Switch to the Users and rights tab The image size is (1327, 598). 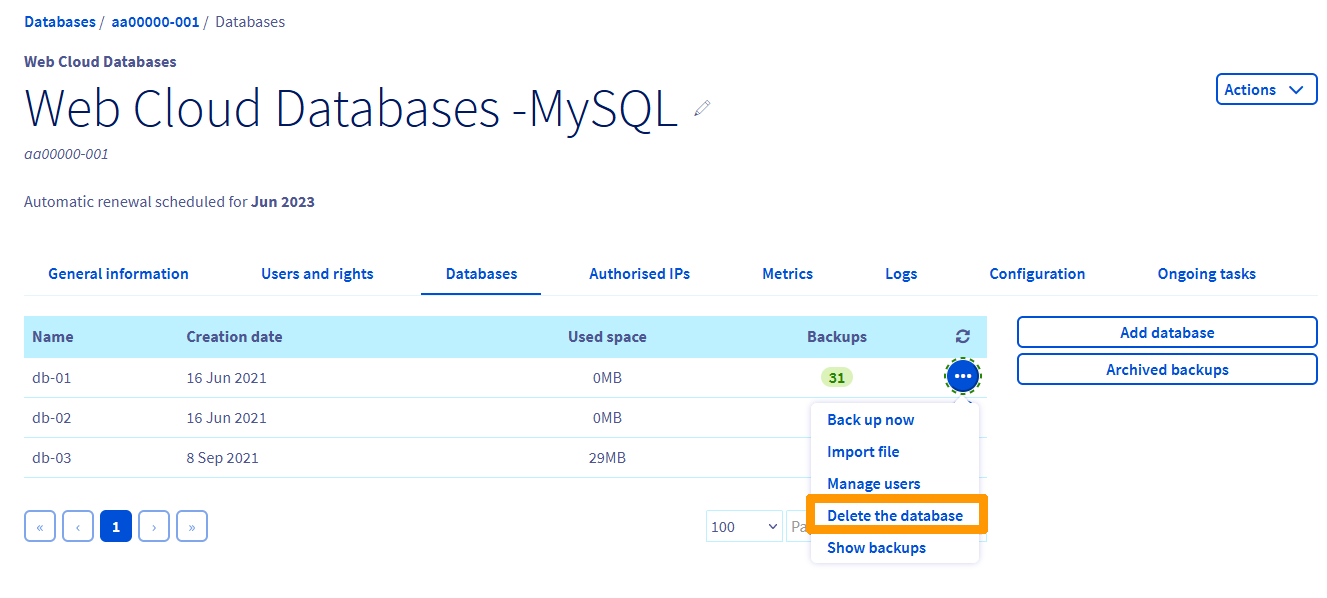[x=317, y=273]
